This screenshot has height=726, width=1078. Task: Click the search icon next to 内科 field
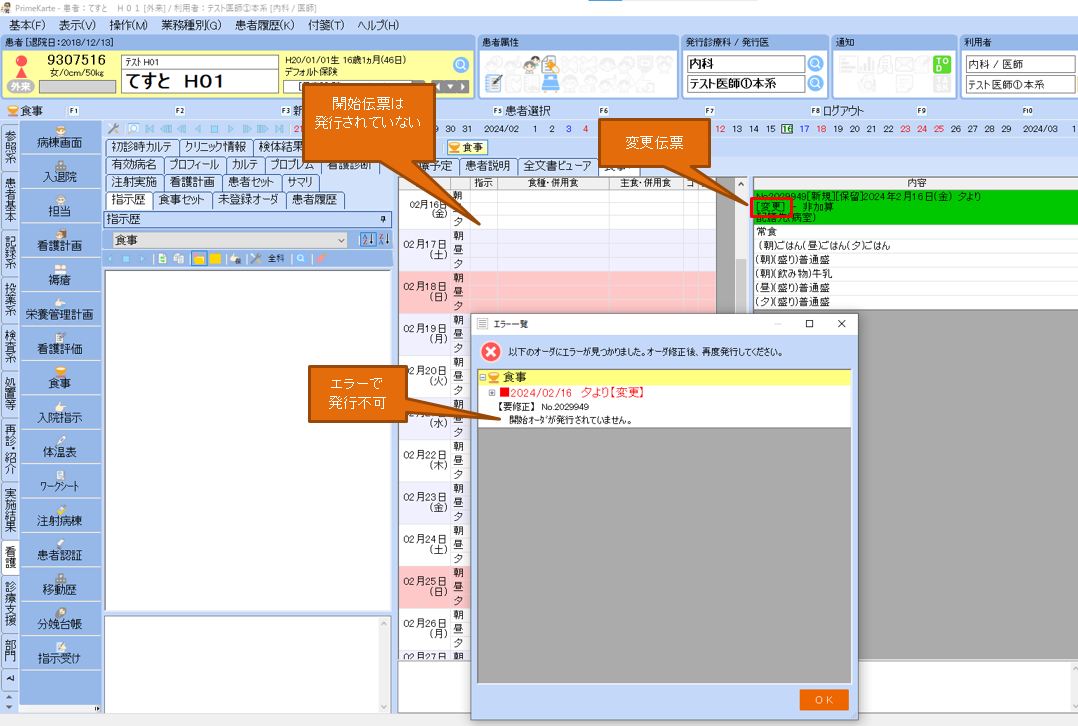(815, 64)
